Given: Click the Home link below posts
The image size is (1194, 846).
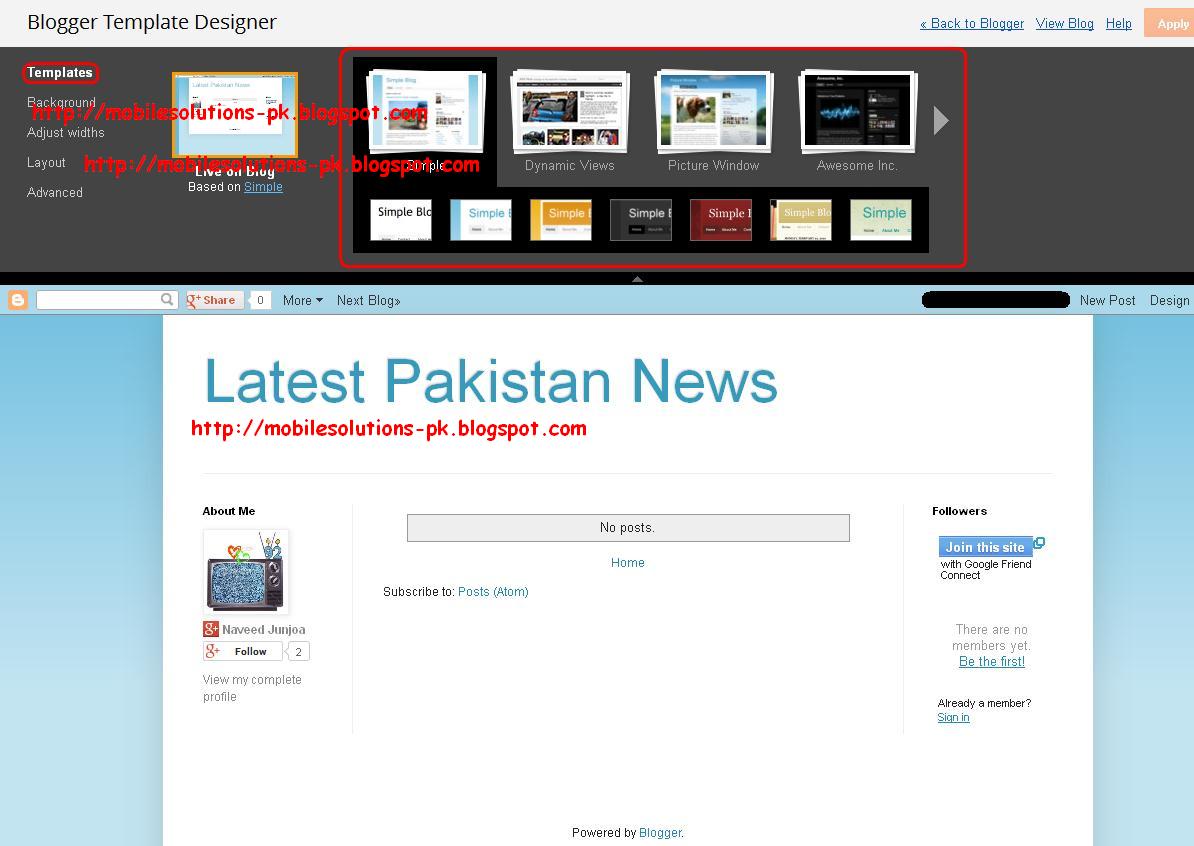Looking at the screenshot, I should pos(627,563).
